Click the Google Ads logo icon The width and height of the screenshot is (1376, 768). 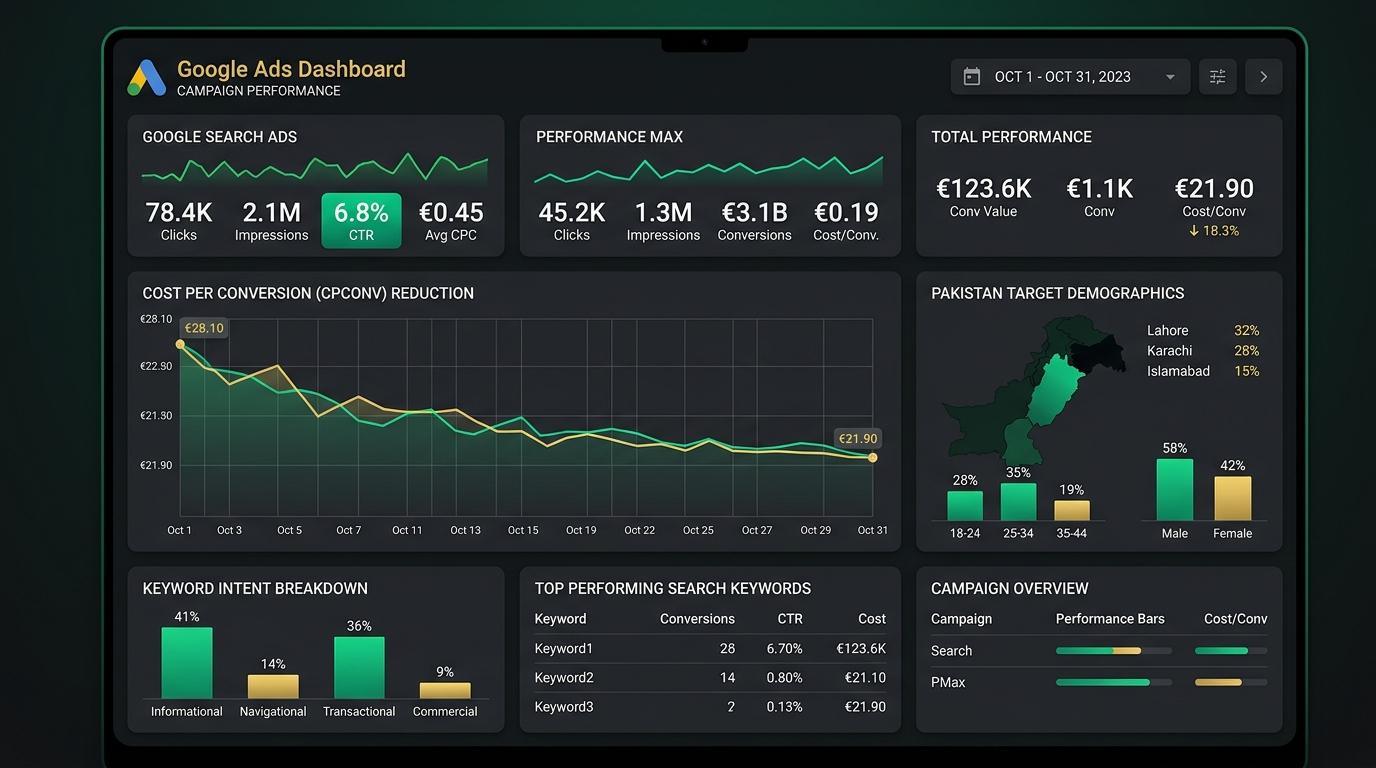(147, 78)
